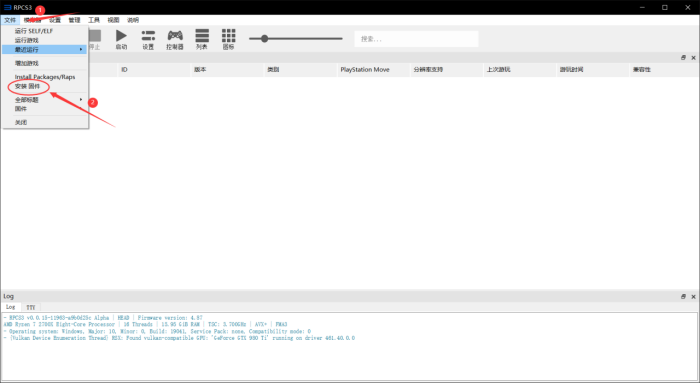Switch to the Log tab
The image size is (700, 383).
(10, 307)
